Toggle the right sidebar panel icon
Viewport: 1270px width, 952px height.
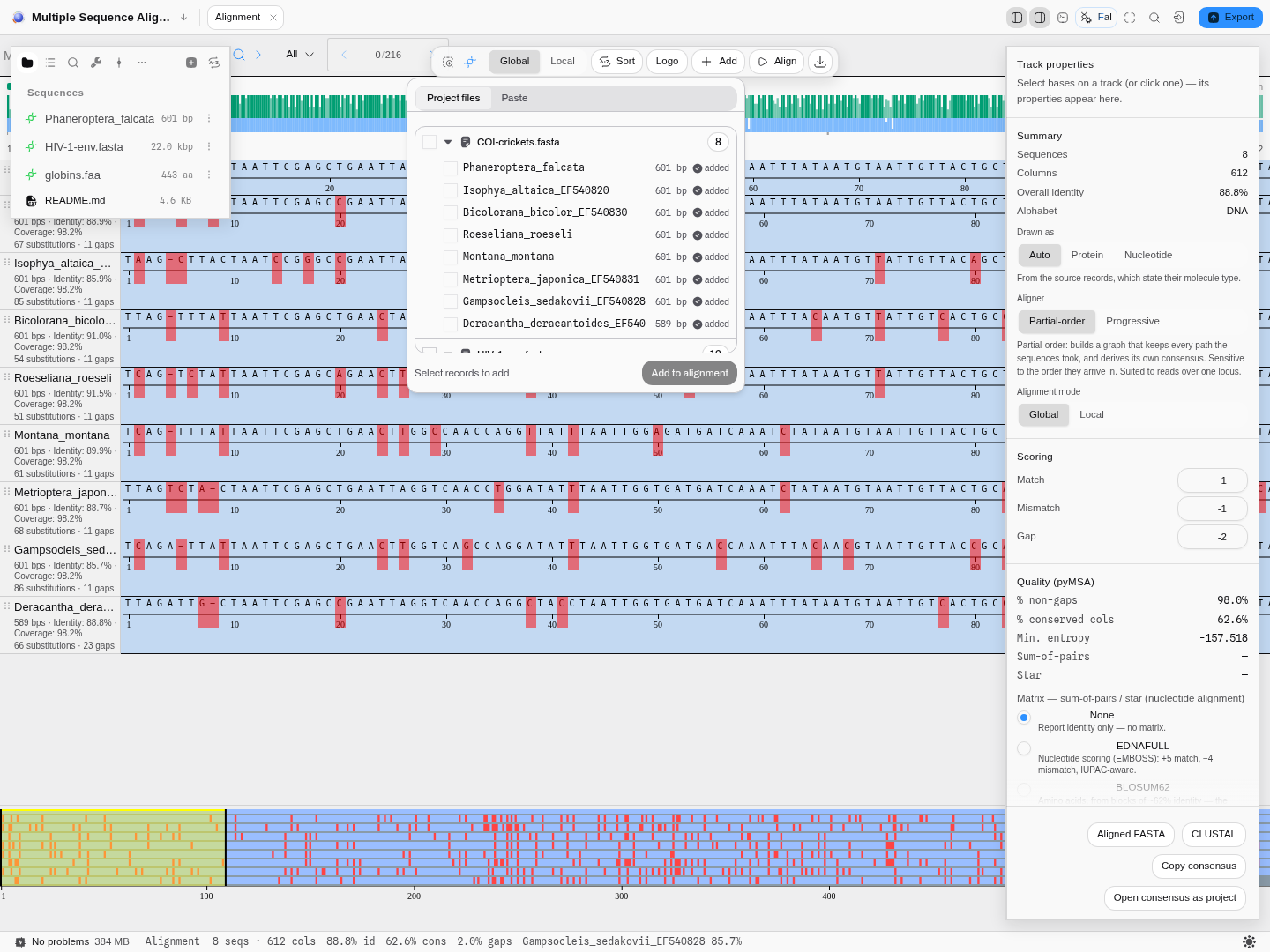point(1040,18)
